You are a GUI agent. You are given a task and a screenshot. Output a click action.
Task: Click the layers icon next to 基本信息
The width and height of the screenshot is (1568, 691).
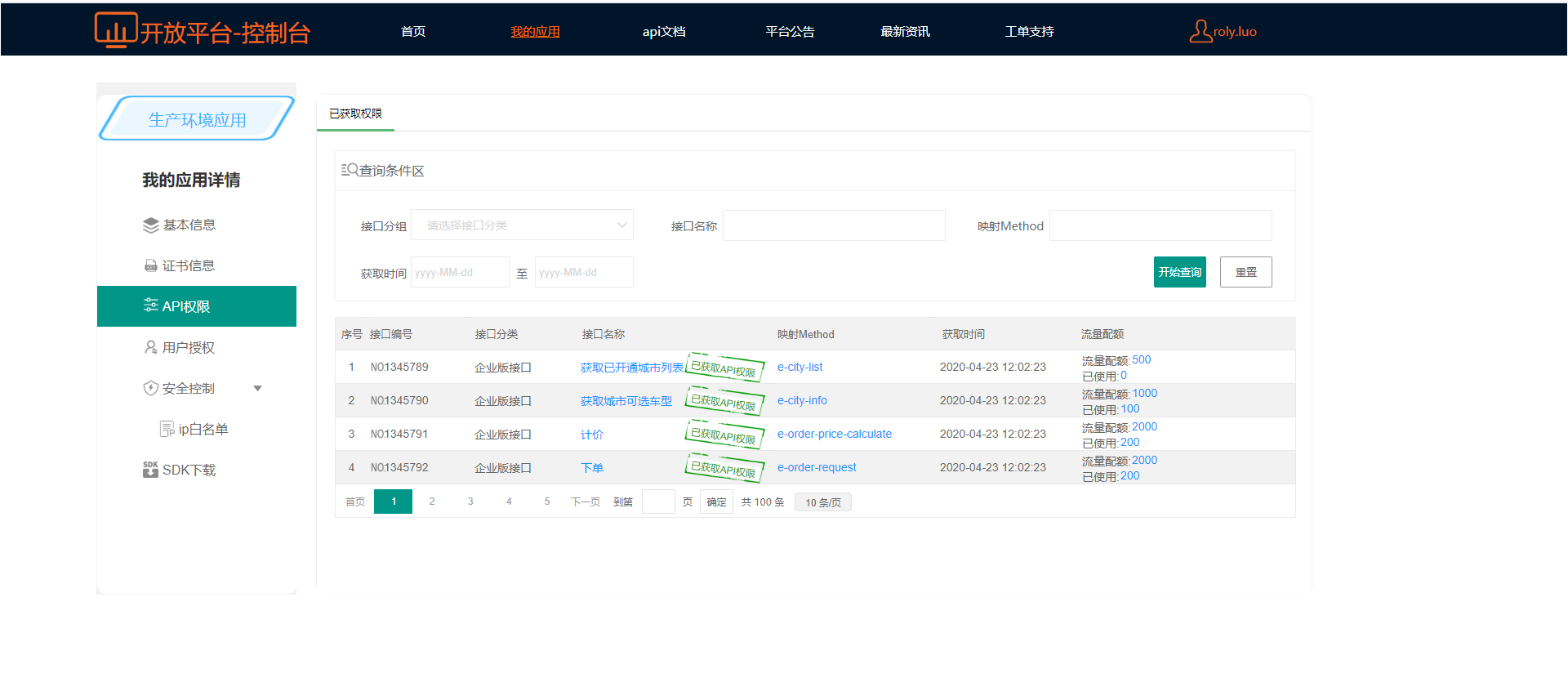coord(150,225)
